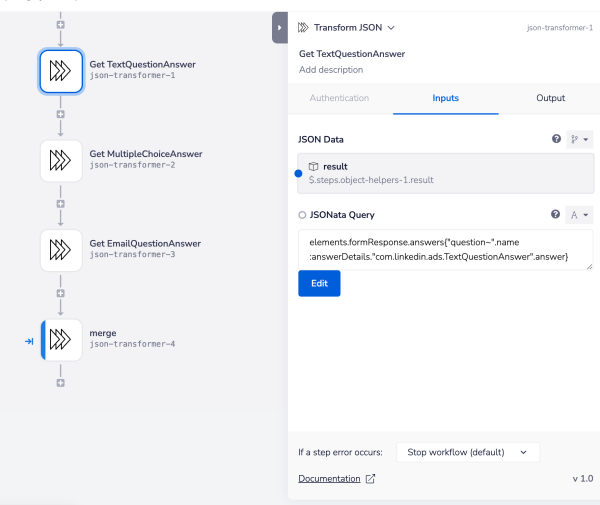Click the blue connector dot beside result
The image size is (600, 505).
[298, 173]
